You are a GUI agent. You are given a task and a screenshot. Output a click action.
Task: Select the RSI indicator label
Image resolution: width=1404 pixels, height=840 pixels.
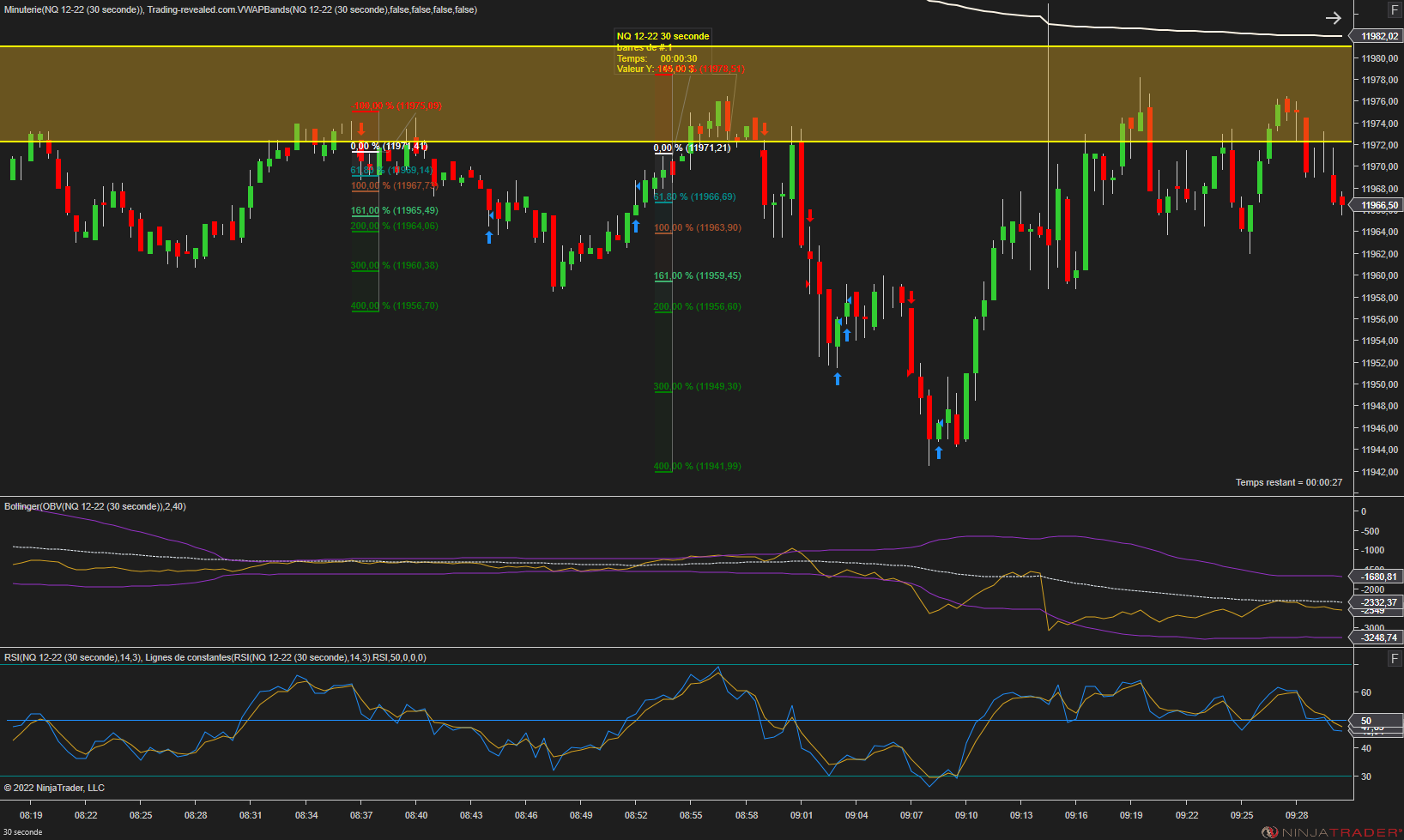click(215, 657)
